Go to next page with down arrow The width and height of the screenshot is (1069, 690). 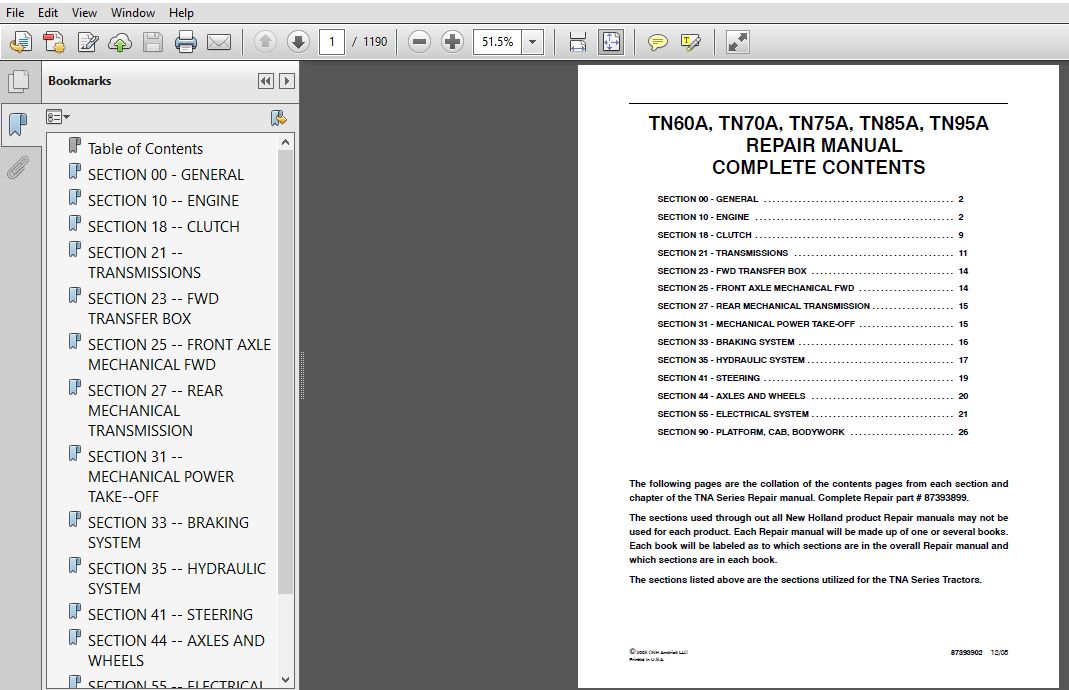point(298,42)
